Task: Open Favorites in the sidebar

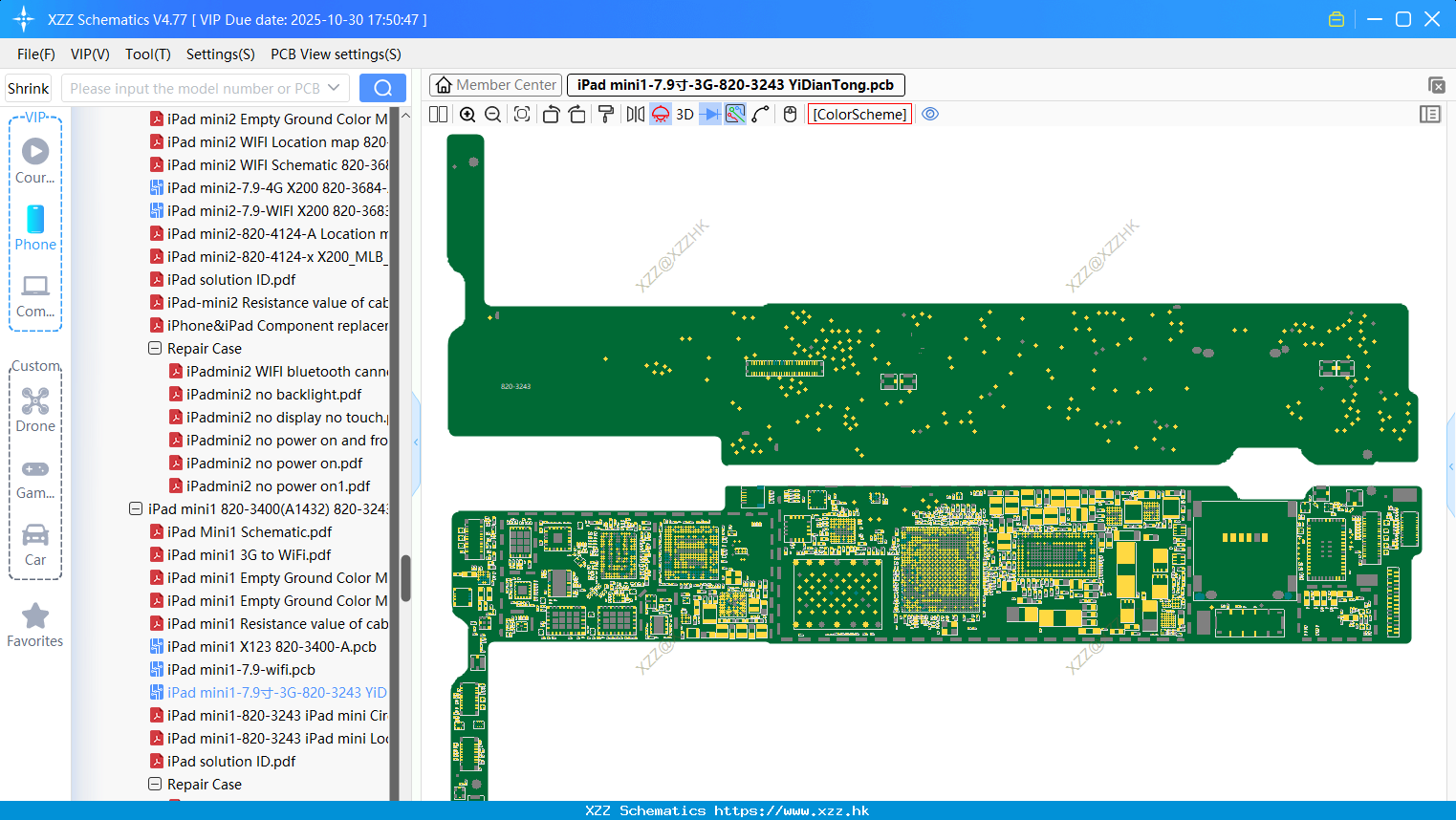Action: pos(35,626)
